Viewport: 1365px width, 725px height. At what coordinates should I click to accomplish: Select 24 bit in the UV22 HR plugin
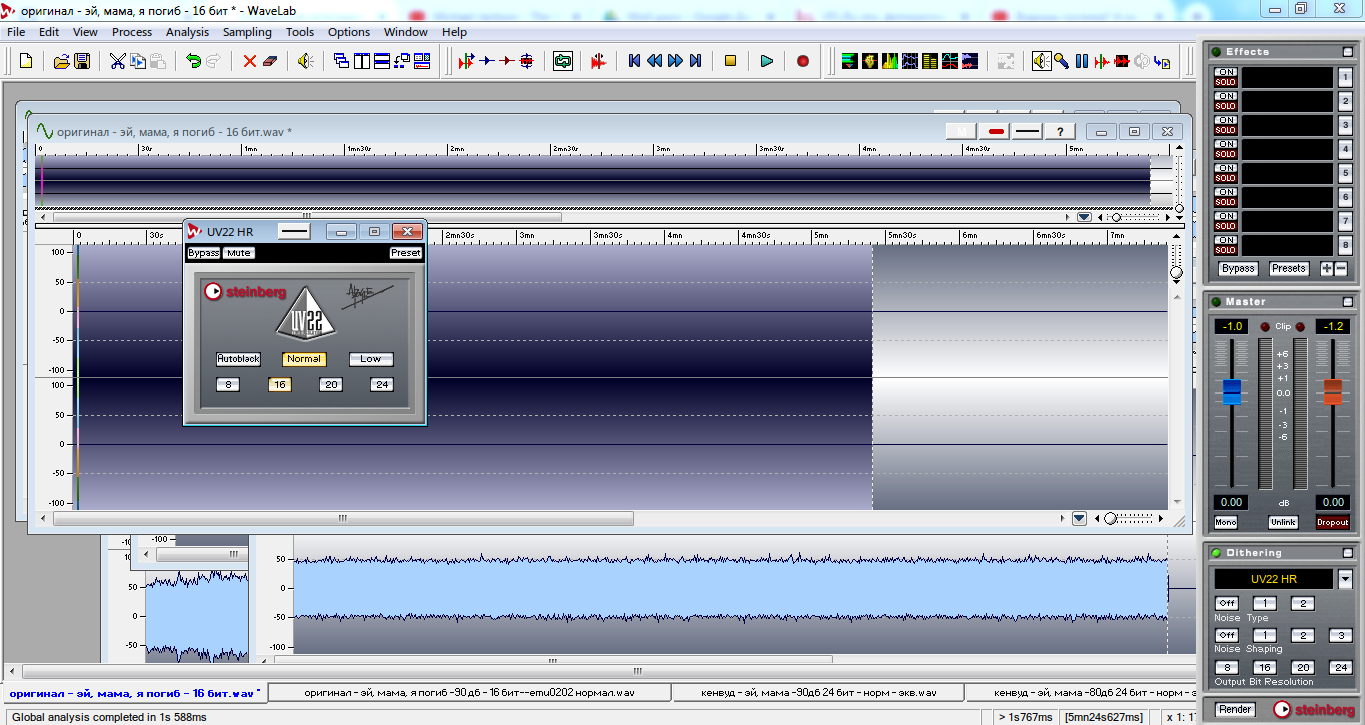[381, 384]
